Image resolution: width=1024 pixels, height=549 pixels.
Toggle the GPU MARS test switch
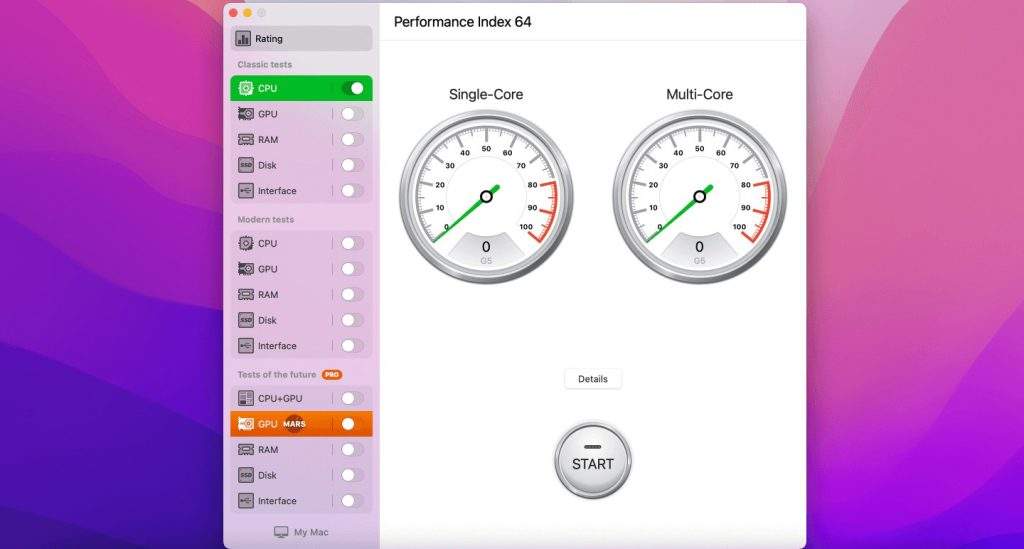pyautogui.click(x=351, y=424)
